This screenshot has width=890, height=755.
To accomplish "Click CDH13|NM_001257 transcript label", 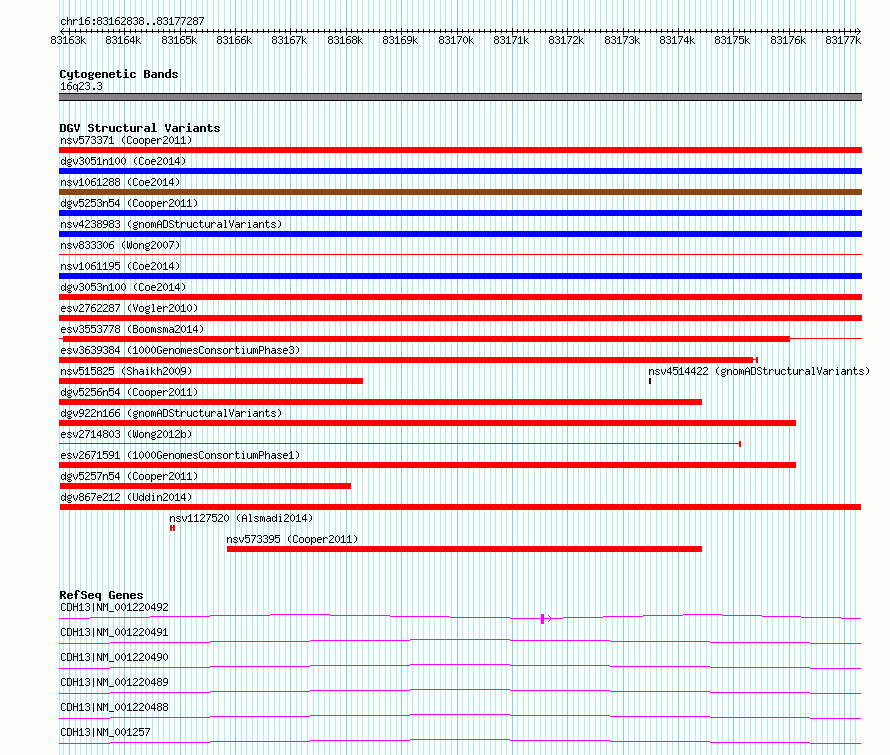I will [x=105, y=732].
